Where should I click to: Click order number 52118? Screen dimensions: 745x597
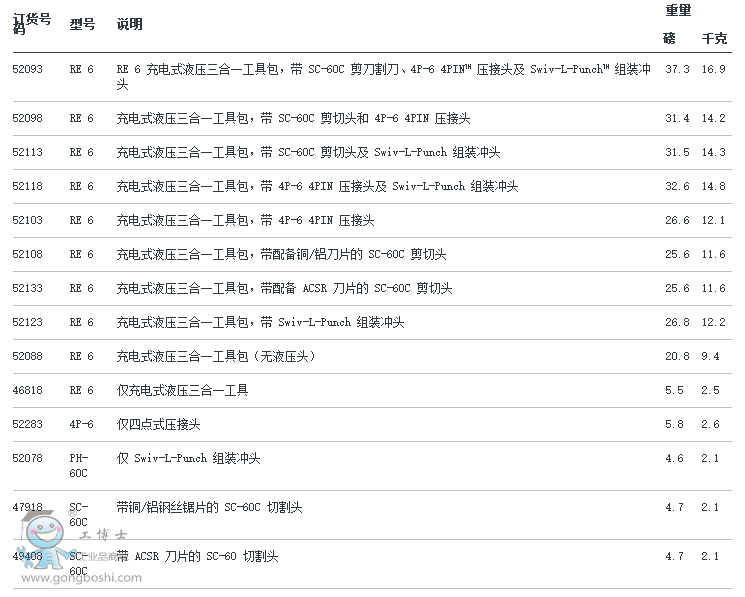click(x=27, y=187)
